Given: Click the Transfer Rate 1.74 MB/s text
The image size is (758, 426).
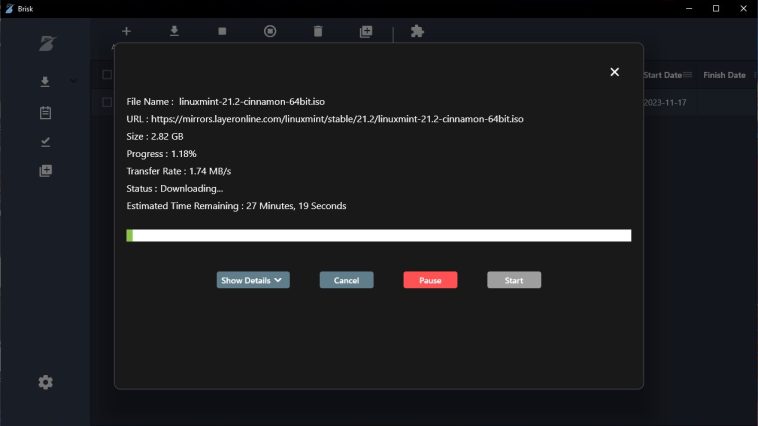Looking at the screenshot, I should point(179,171).
